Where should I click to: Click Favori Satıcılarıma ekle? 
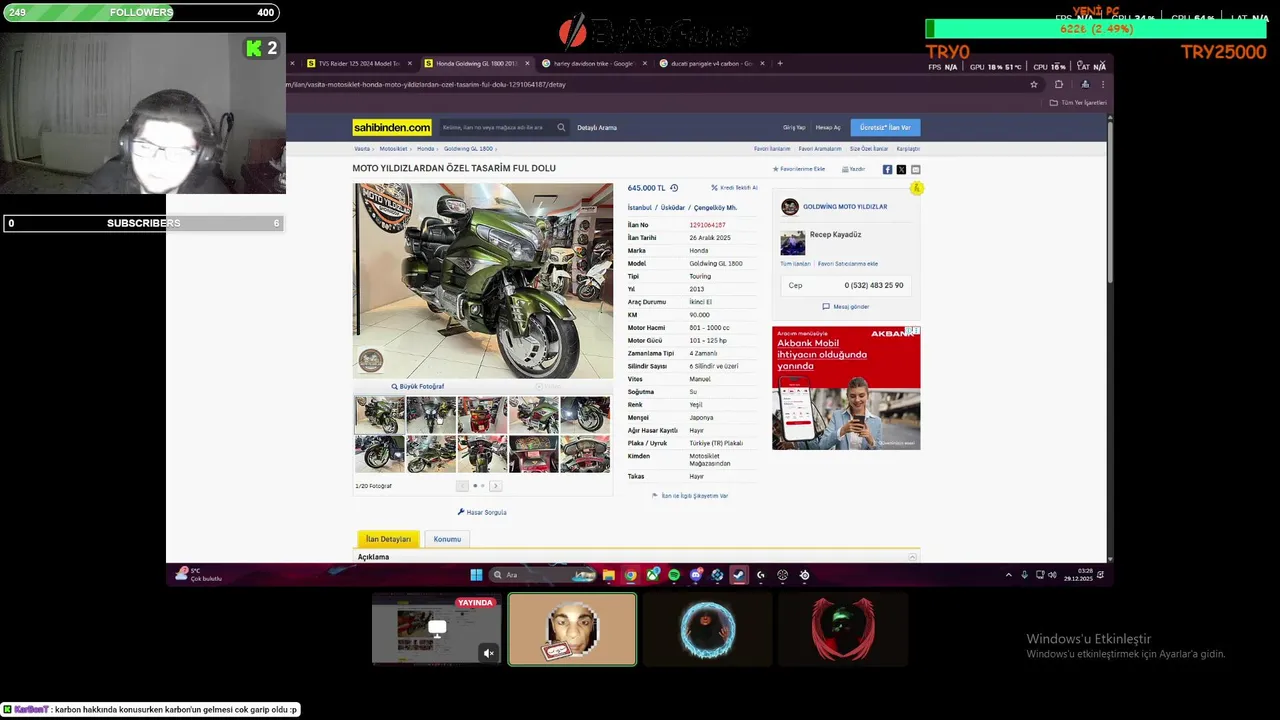(x=848, y=264)
